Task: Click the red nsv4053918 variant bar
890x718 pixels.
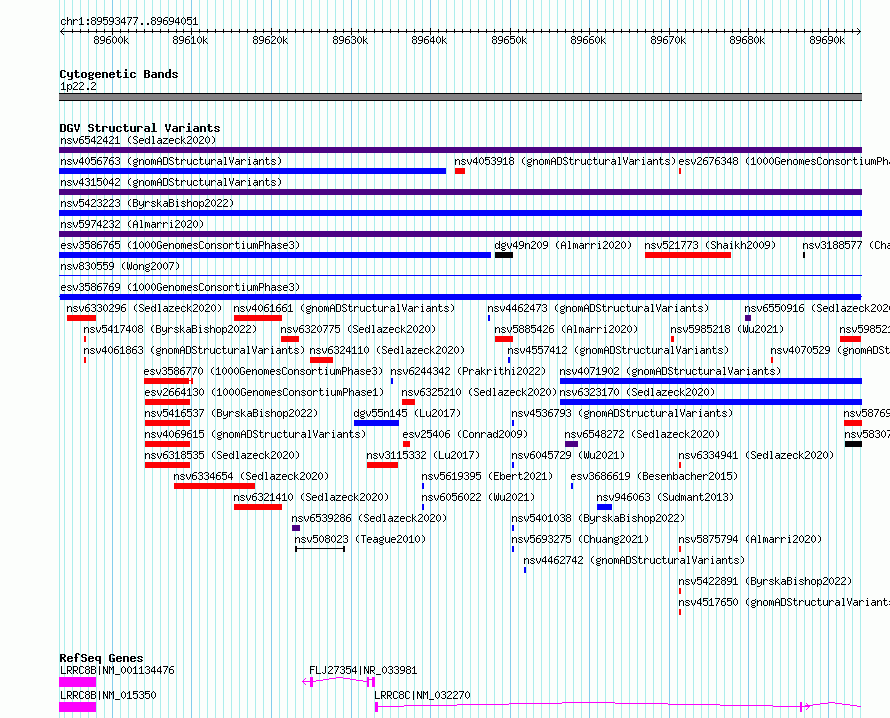Action: coord(460,171)
